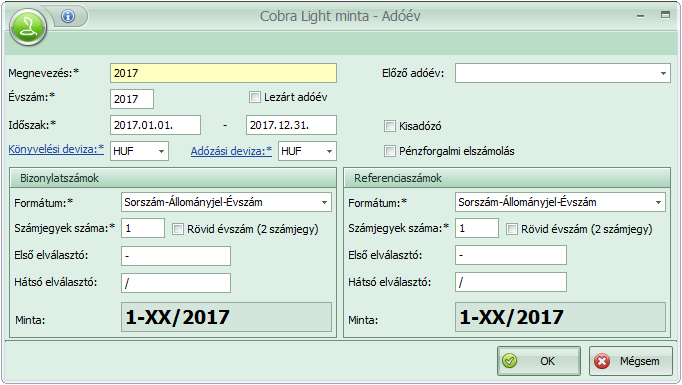682x385 pixels.
Task: Click the Időszak:* label
Action: click(x=32, y=125)
